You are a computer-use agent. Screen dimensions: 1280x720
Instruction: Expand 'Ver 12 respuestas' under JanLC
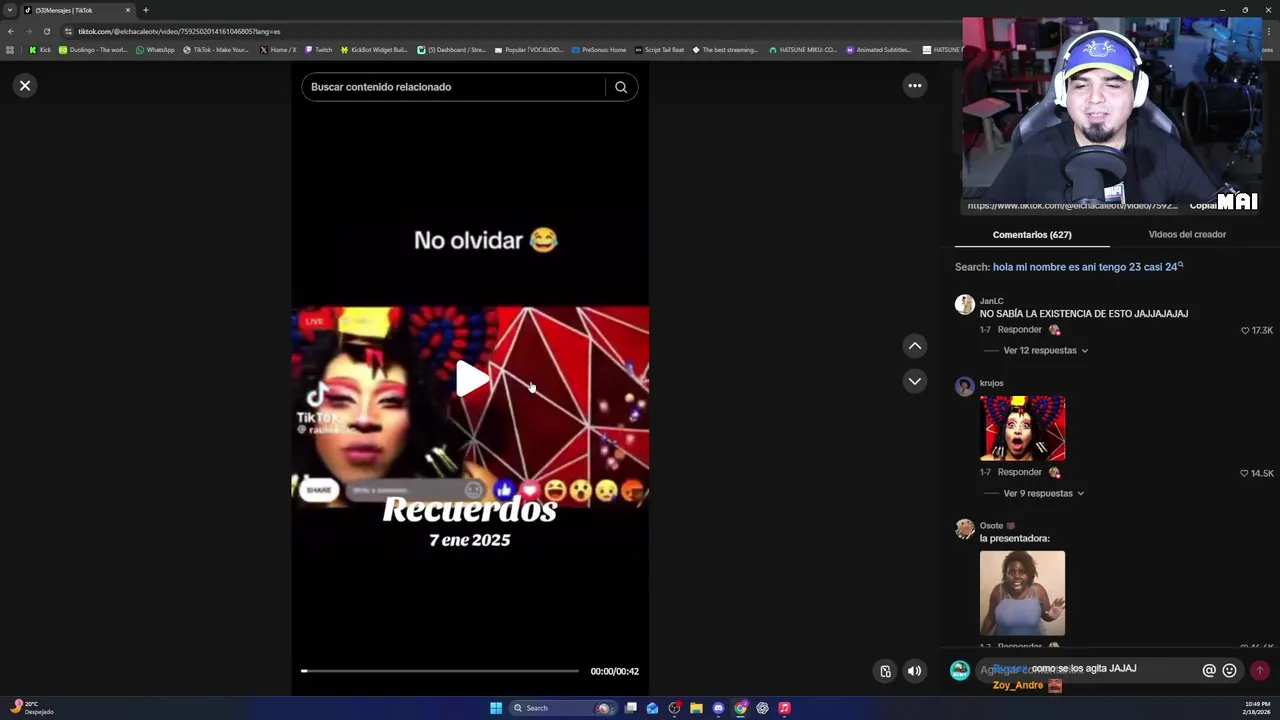pyautogui.click(x=1045, y=351)
